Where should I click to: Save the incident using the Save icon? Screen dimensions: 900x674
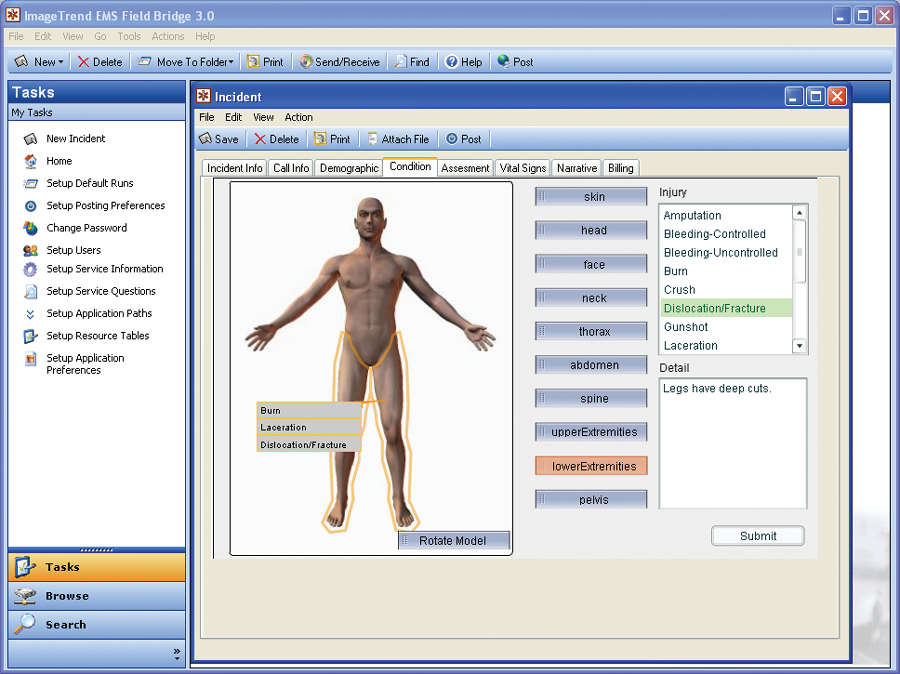[x=206, y=139]
